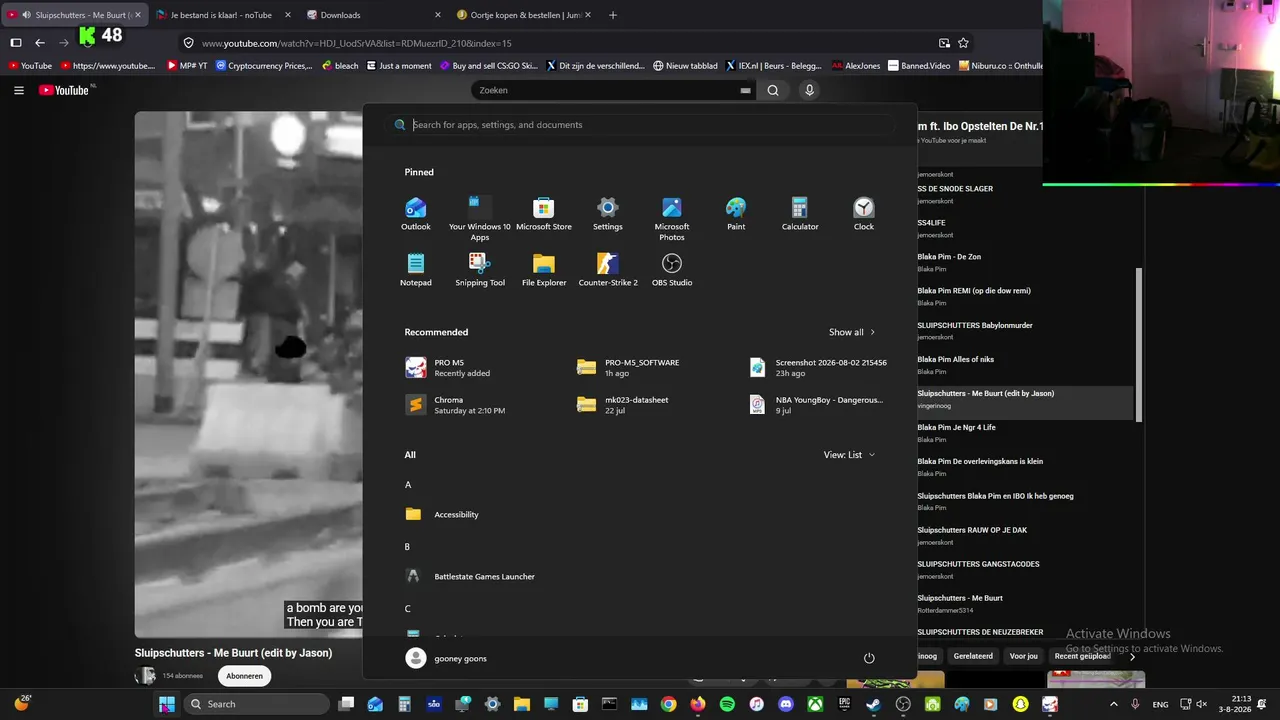Open the Snipping Tool pinned app
Image resolution: width=1280 pixels, height=720 pixels.
pos(480,270)
